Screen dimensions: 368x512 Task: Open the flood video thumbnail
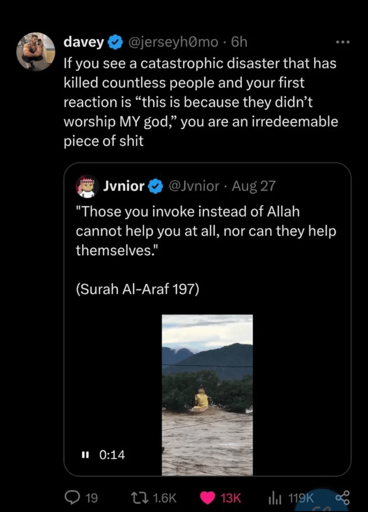click(x=207, y=395)
